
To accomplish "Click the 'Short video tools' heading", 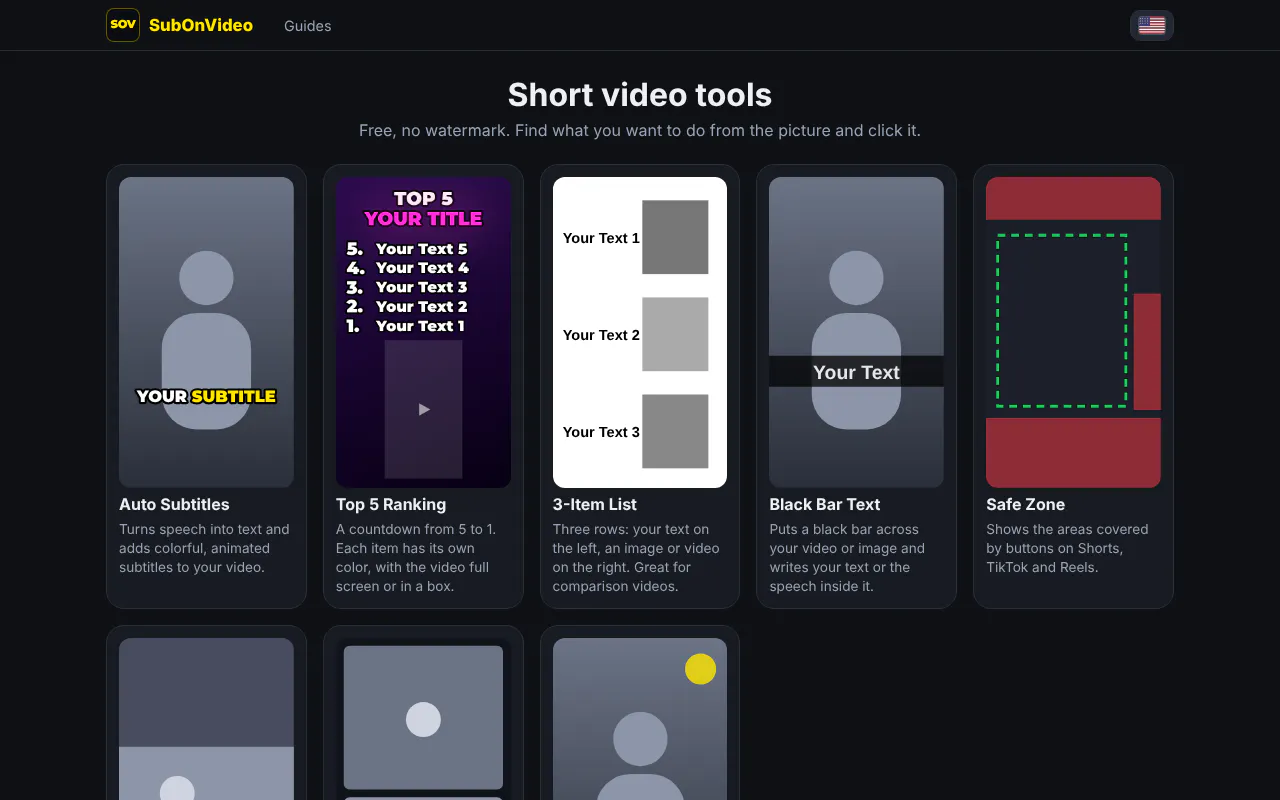I will pyautogui.click(x=640, y=95).
